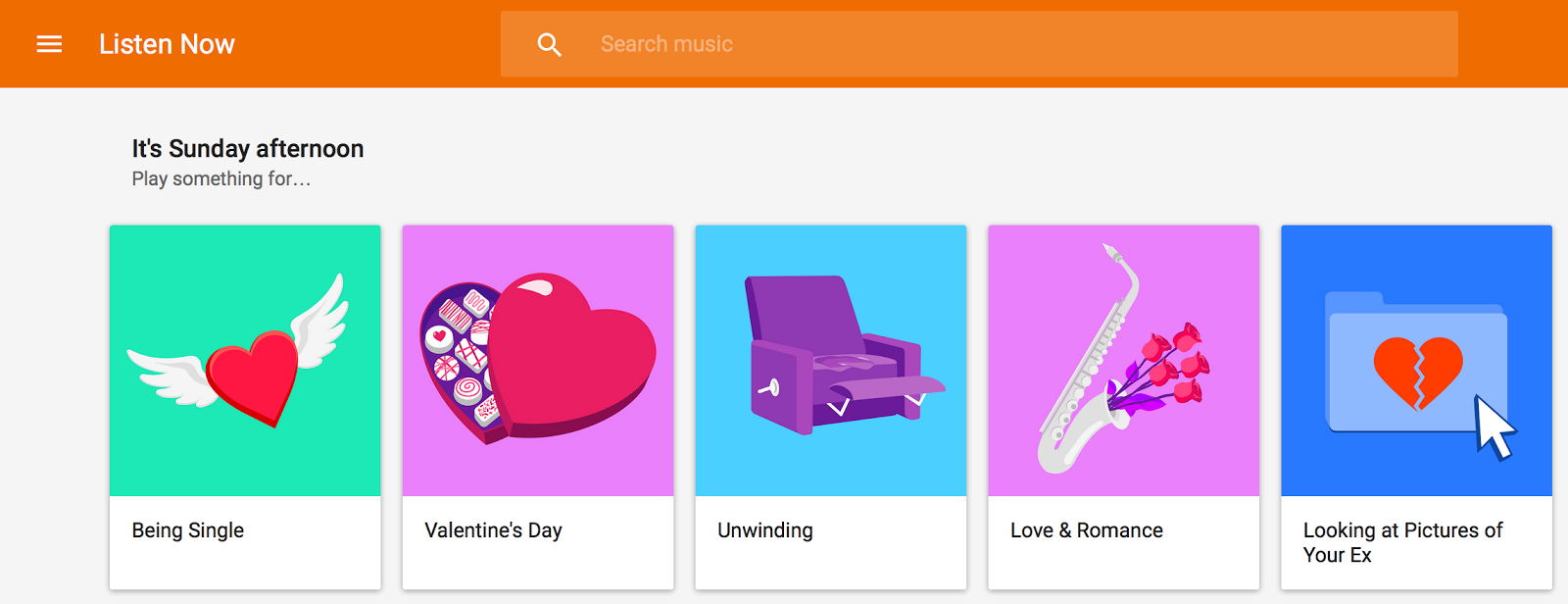Click the Being Single label
Screen dimensions: 1568x604
188,530
